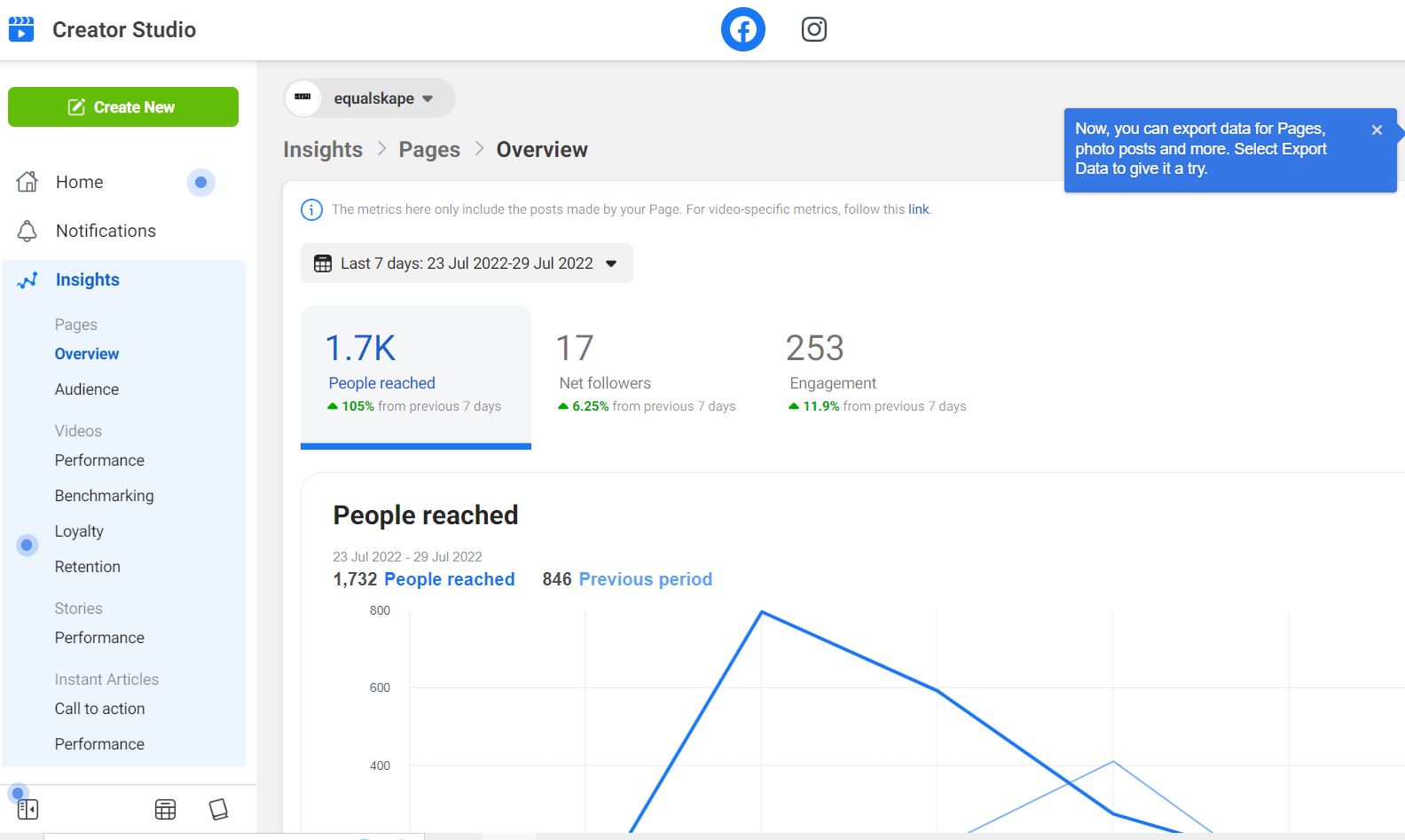This screenshot has width=1405, height=840.
Task: Collapse the sidebar using the panel icon
Action: click(x=27, y=809)
